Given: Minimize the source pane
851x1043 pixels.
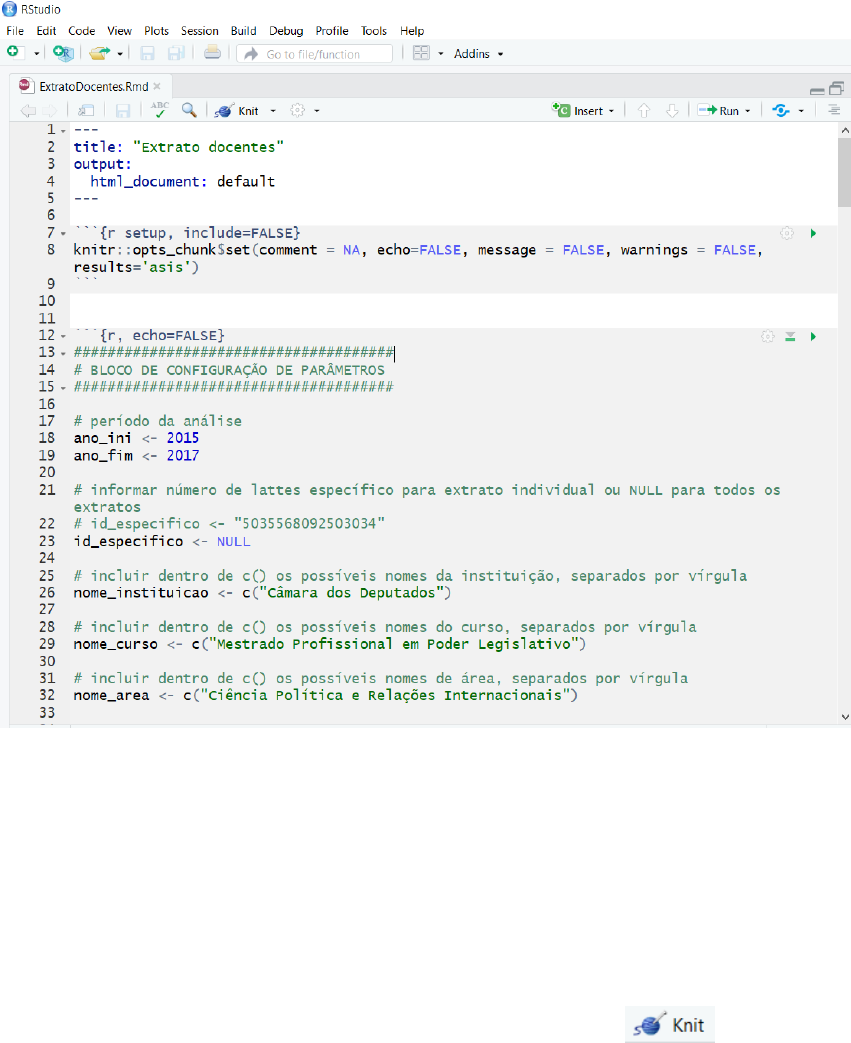Looking at the screenshot, I should pyautogui.click(x=817, y=90).
